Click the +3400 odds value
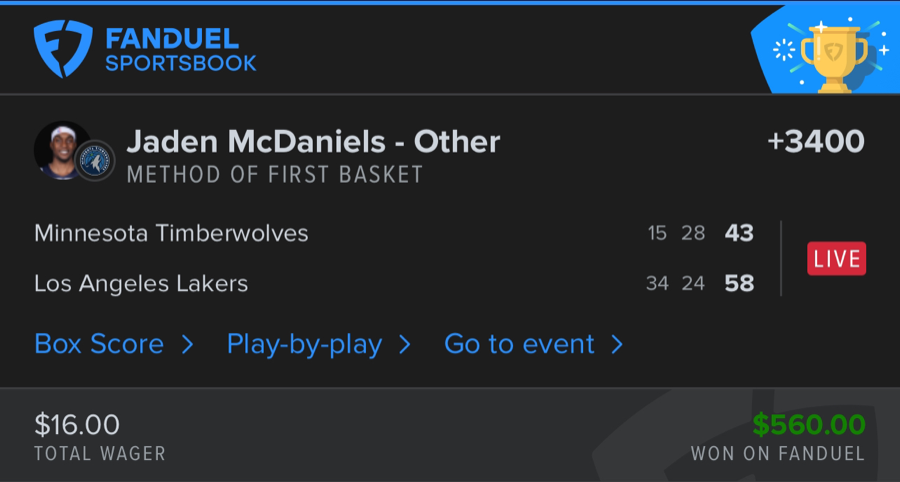The width and height of the screenshot is (900, 482). click(816, 142)
